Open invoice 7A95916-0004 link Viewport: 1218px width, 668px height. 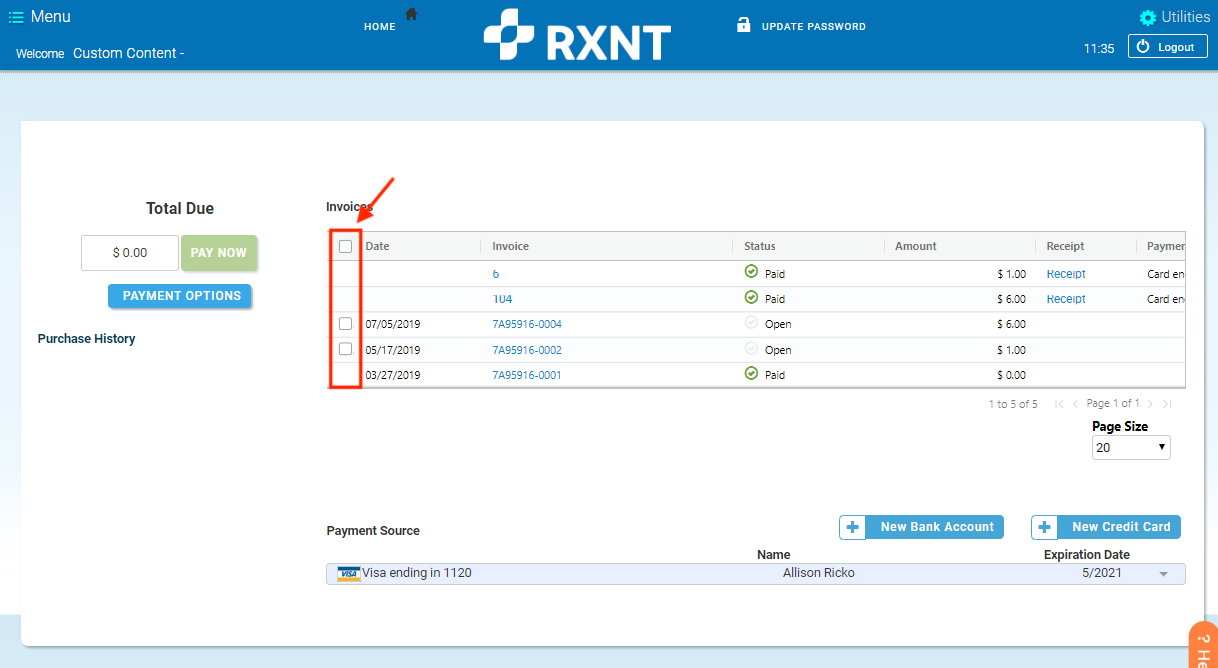(527, 324)
